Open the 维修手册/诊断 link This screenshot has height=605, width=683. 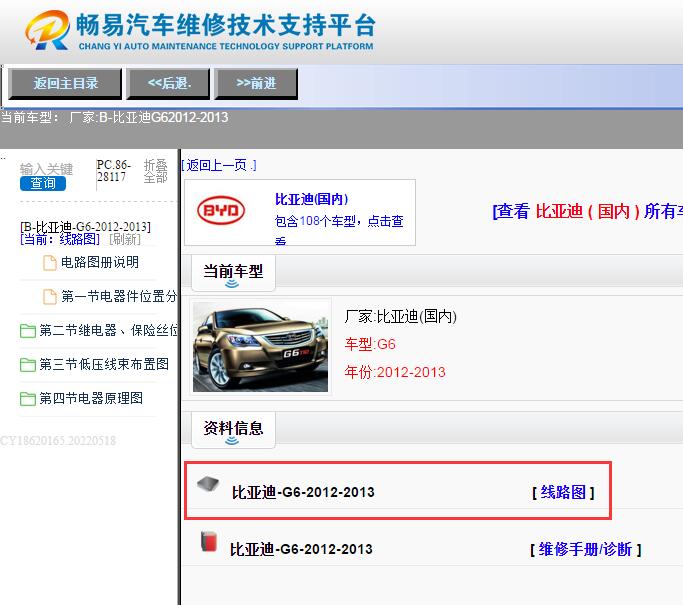pos(585,549)
